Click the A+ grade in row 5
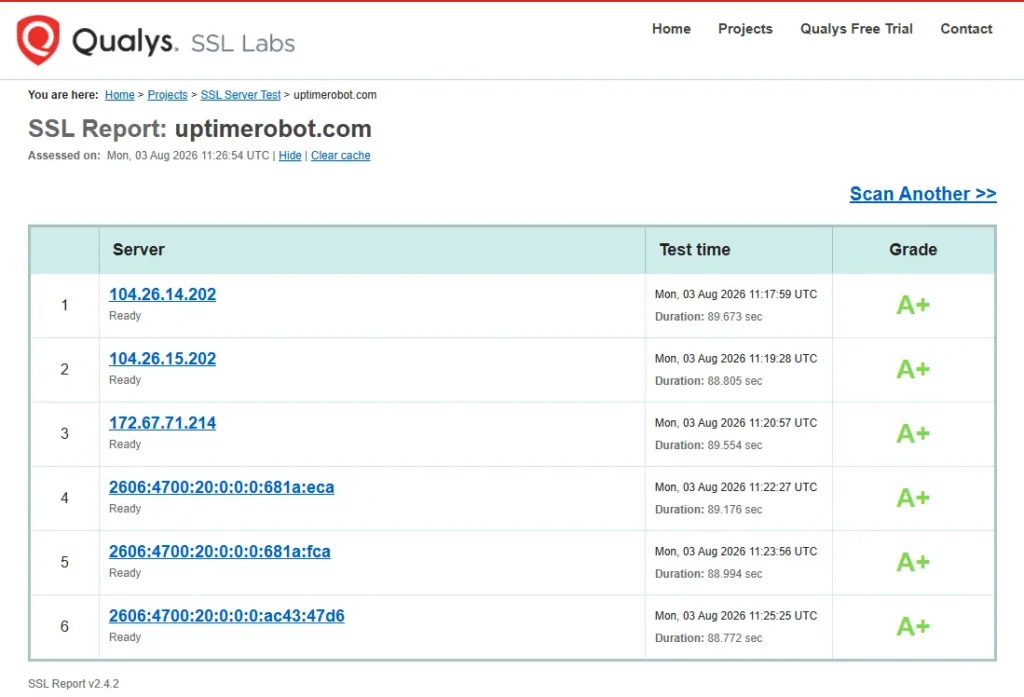 coord(913,562)
